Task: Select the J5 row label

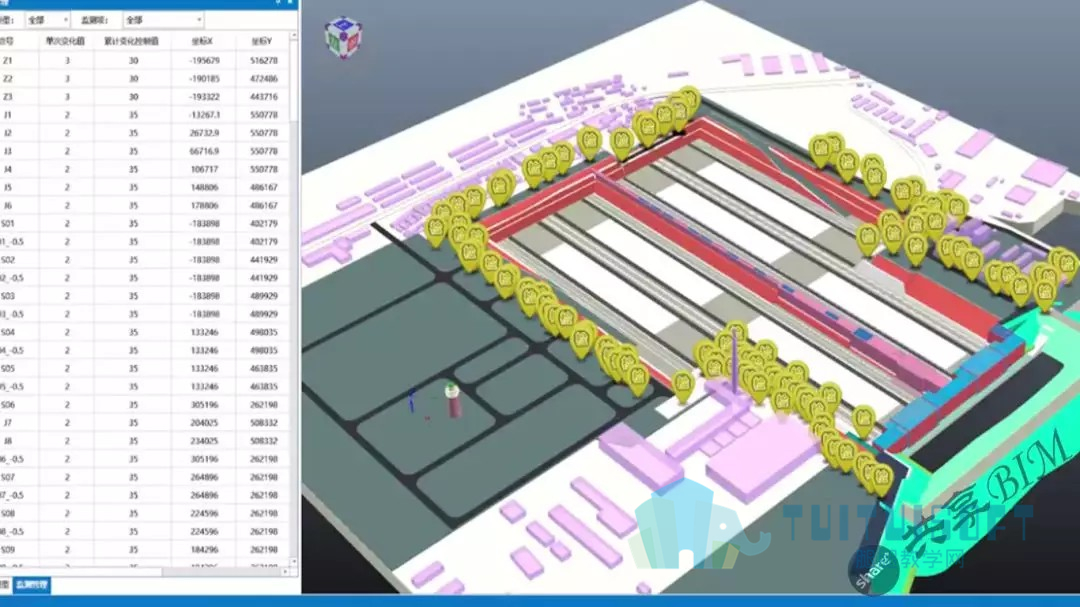Action: [x=8, y=187]
